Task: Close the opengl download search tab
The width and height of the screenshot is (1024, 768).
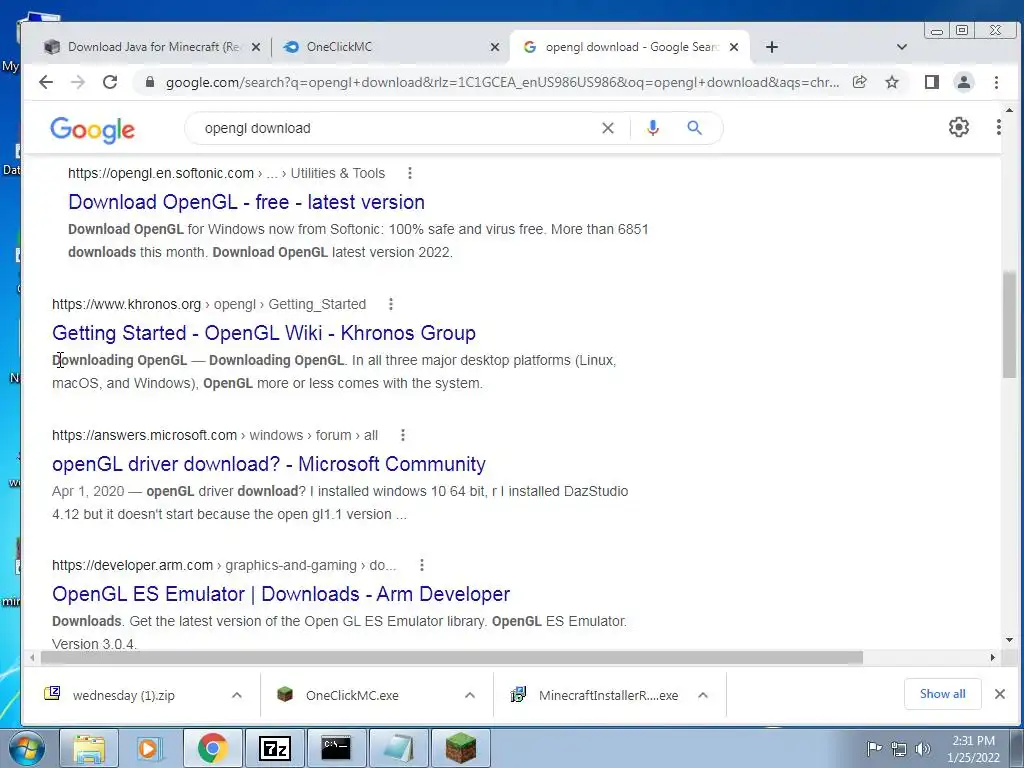Action: click(734, 47)
